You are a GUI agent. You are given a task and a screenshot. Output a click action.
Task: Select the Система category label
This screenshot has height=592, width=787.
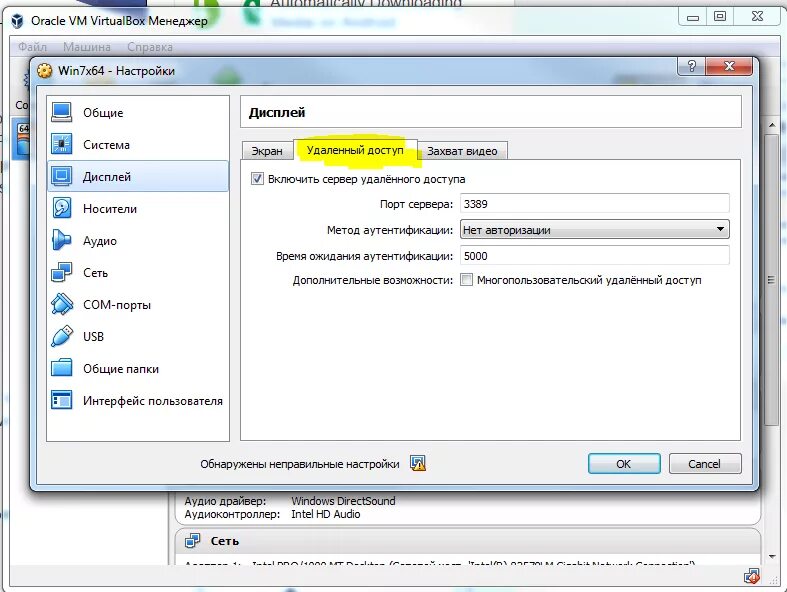tap(106, 145)
